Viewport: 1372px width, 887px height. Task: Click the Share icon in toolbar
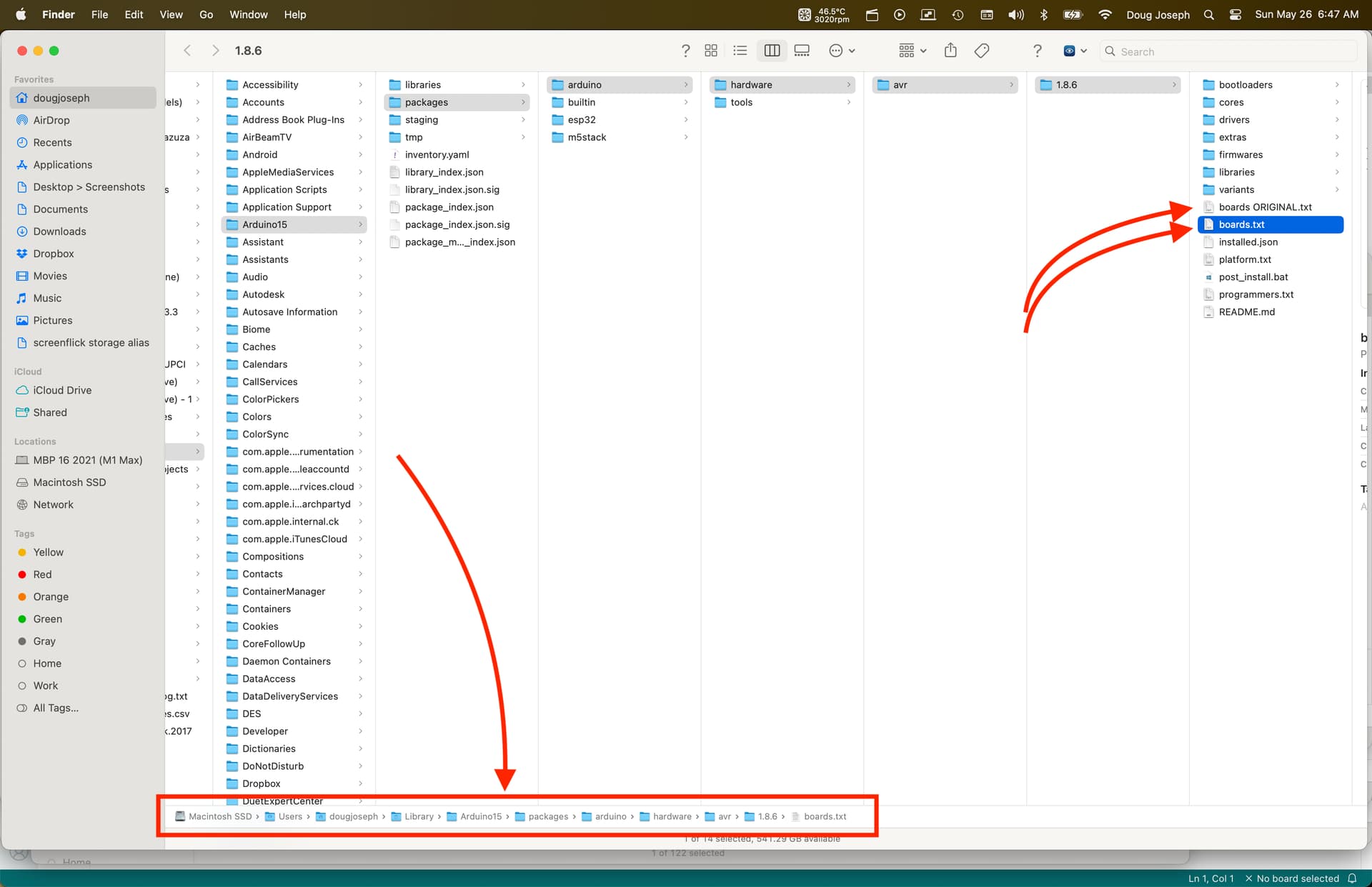coord(950,50)
